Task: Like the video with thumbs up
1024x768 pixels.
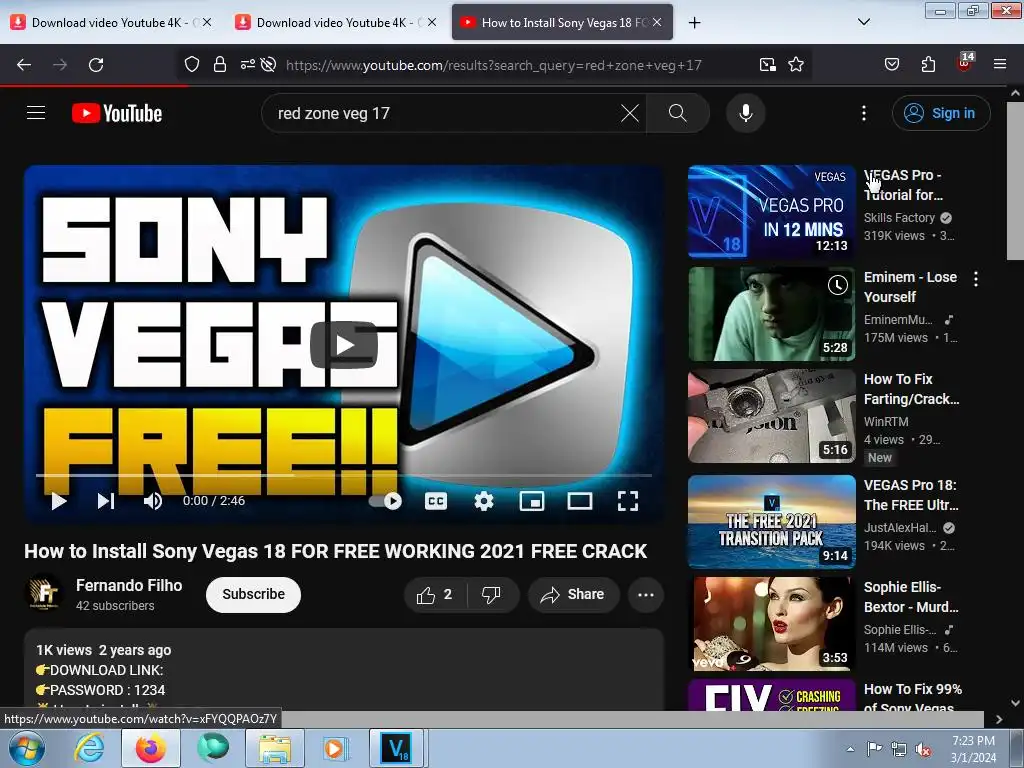Action: click(x=435, y=594)
